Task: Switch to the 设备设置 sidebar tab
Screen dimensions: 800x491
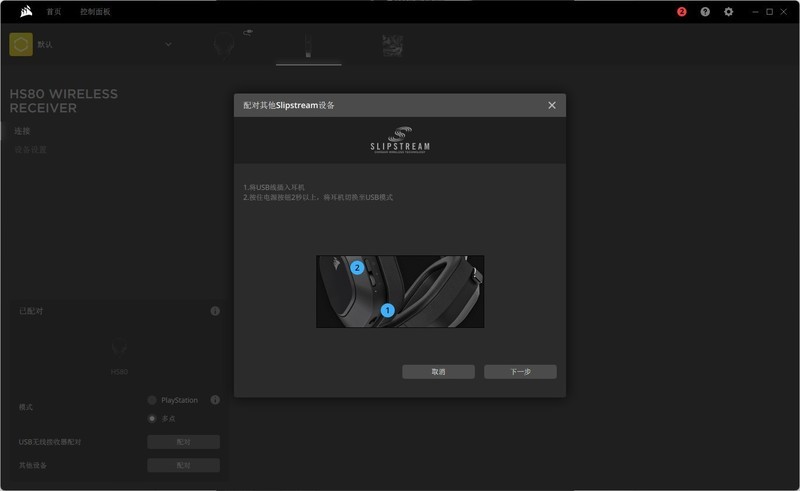Action: pyautogui.click(x=30, y=150)
